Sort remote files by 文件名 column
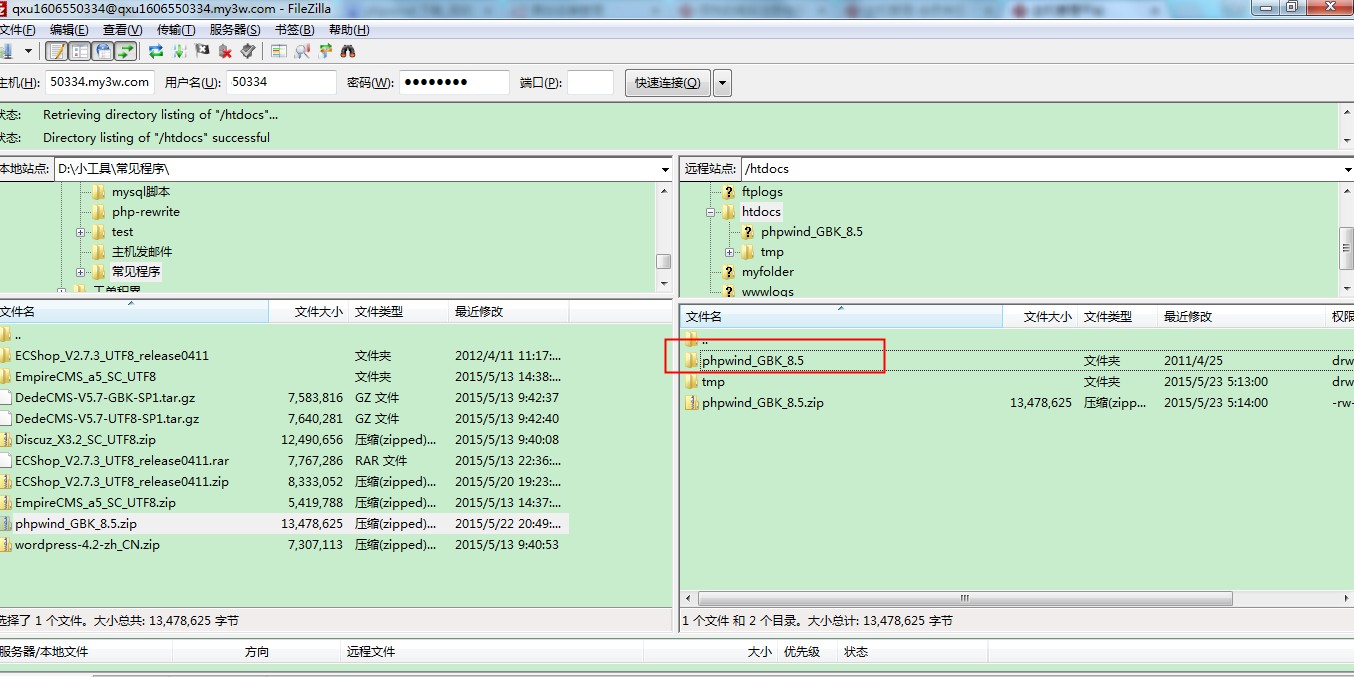The width and height of the screenshot is (1354, 677). coord(841,316)
